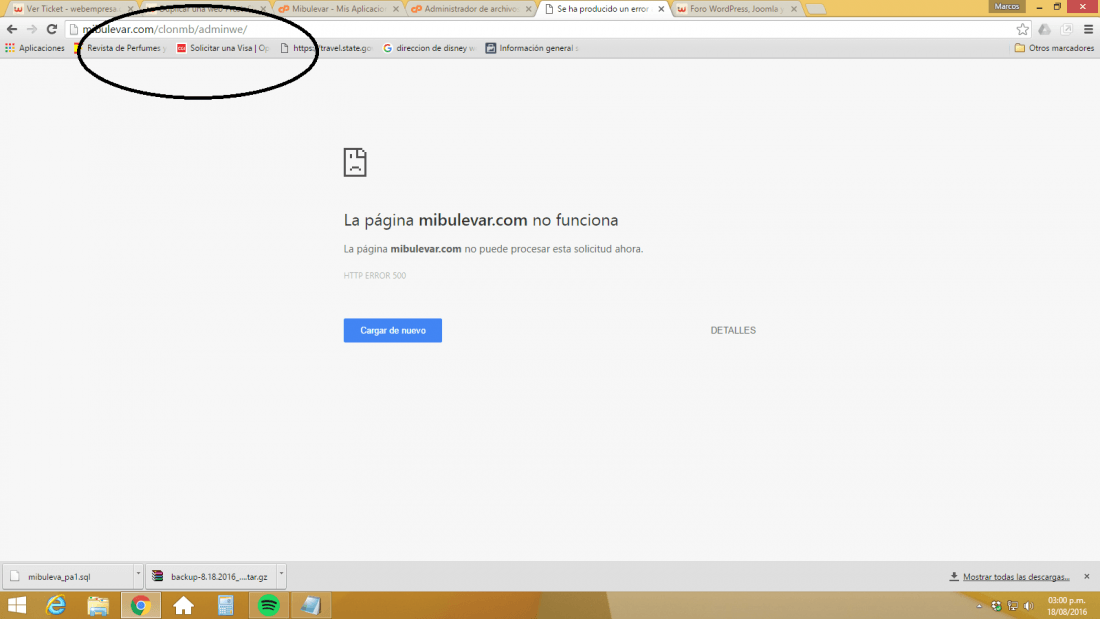
Task: Close the Foro WordPress tab
Action: (x=794, y=9)
